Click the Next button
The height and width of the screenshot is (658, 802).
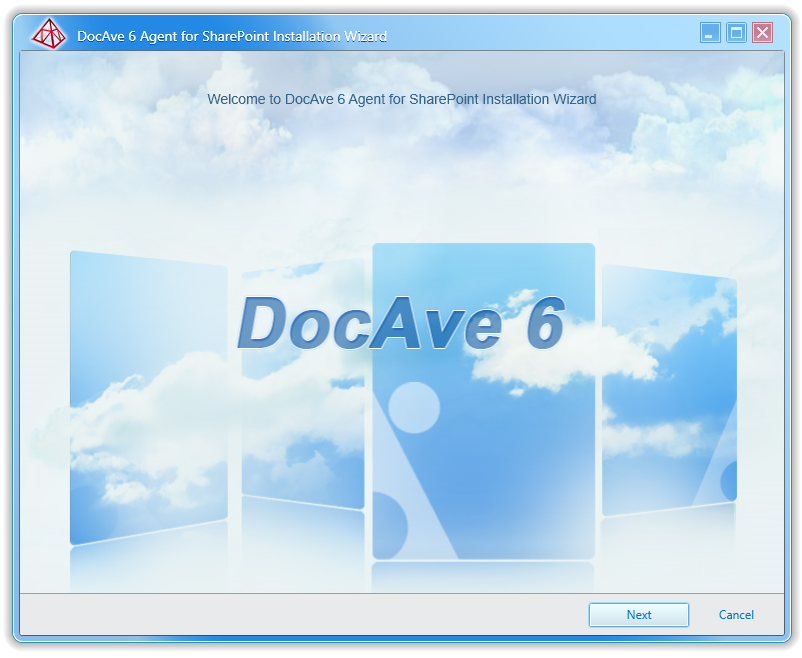tap(638, 615)
